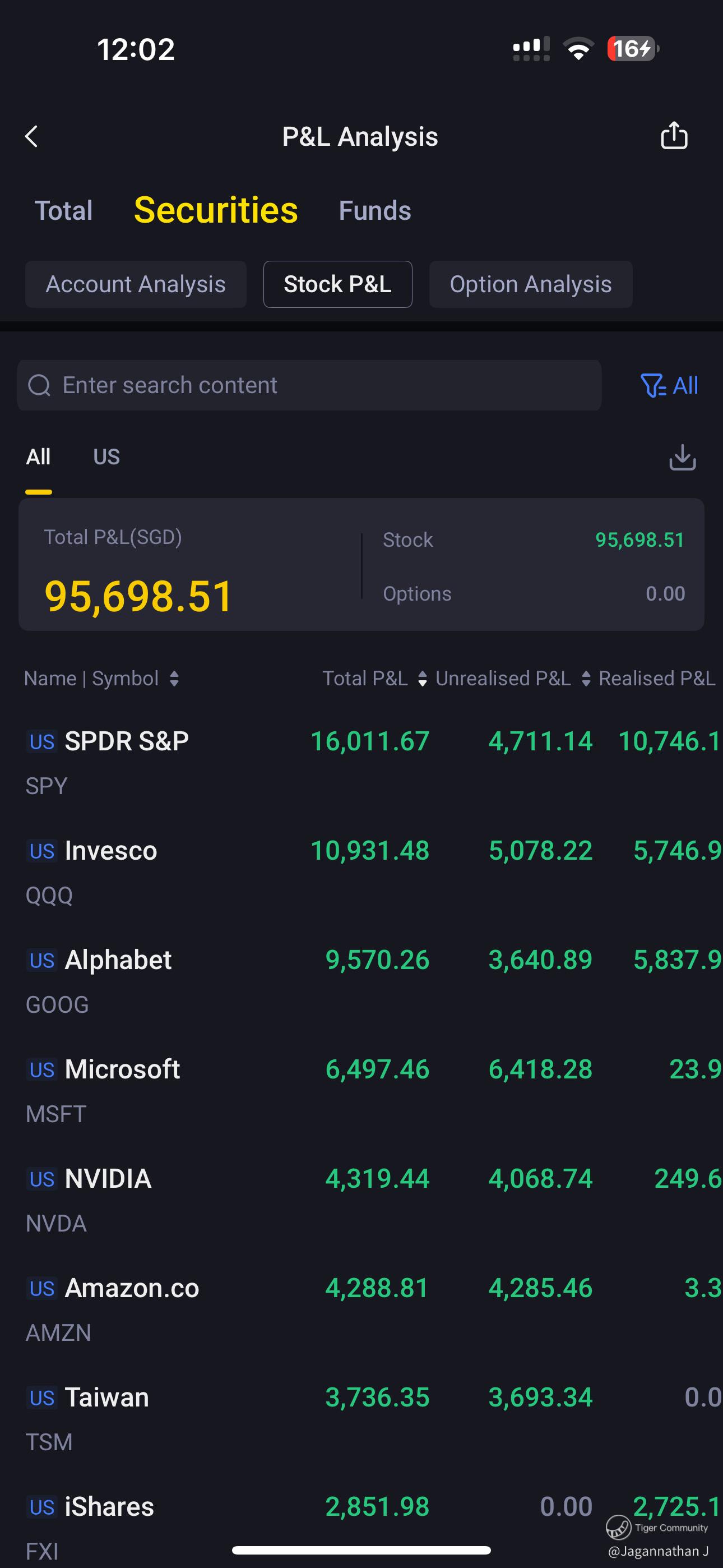Tap the search magnifier icon
Screen dimensions: 723x1568
point(40,385)
